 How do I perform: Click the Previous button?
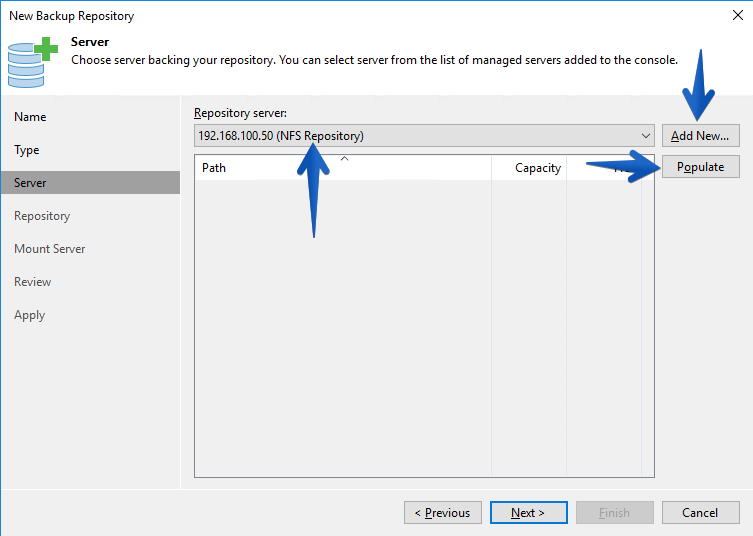click(x=443, y=513)
